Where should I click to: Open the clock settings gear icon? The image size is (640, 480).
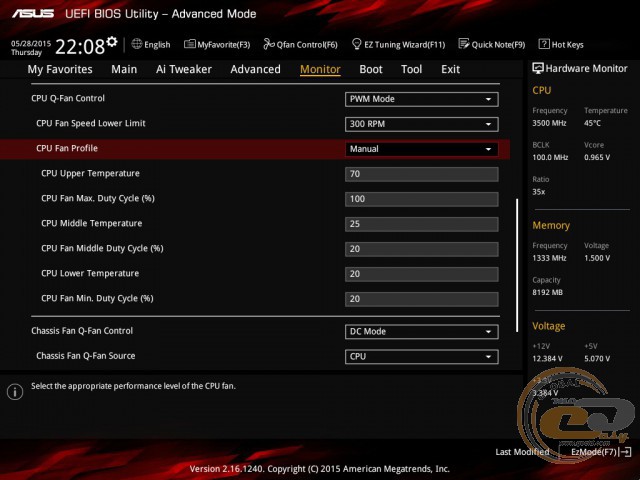pyautogui.click(x=112, y=42)
